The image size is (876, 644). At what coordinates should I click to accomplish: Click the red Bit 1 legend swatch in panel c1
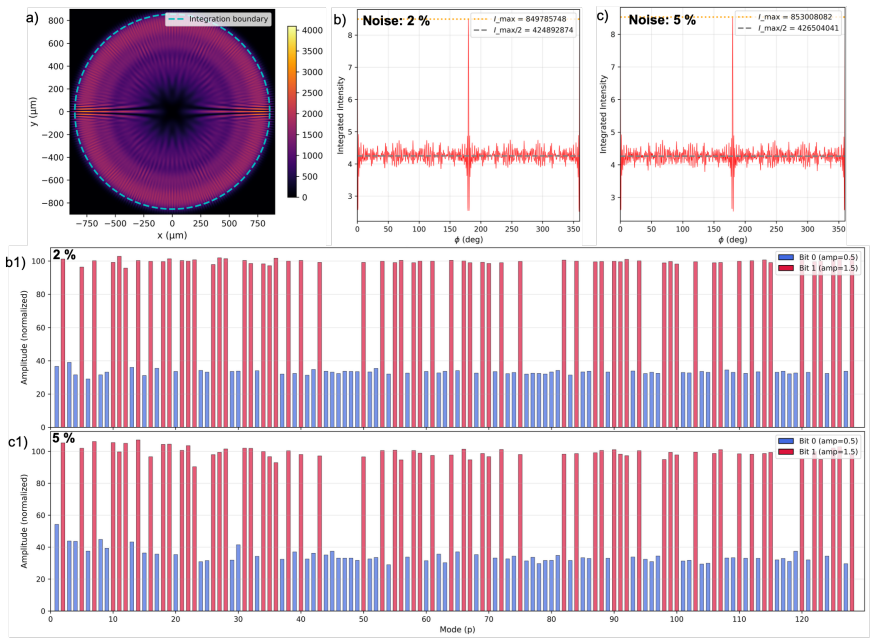(786, 452)
